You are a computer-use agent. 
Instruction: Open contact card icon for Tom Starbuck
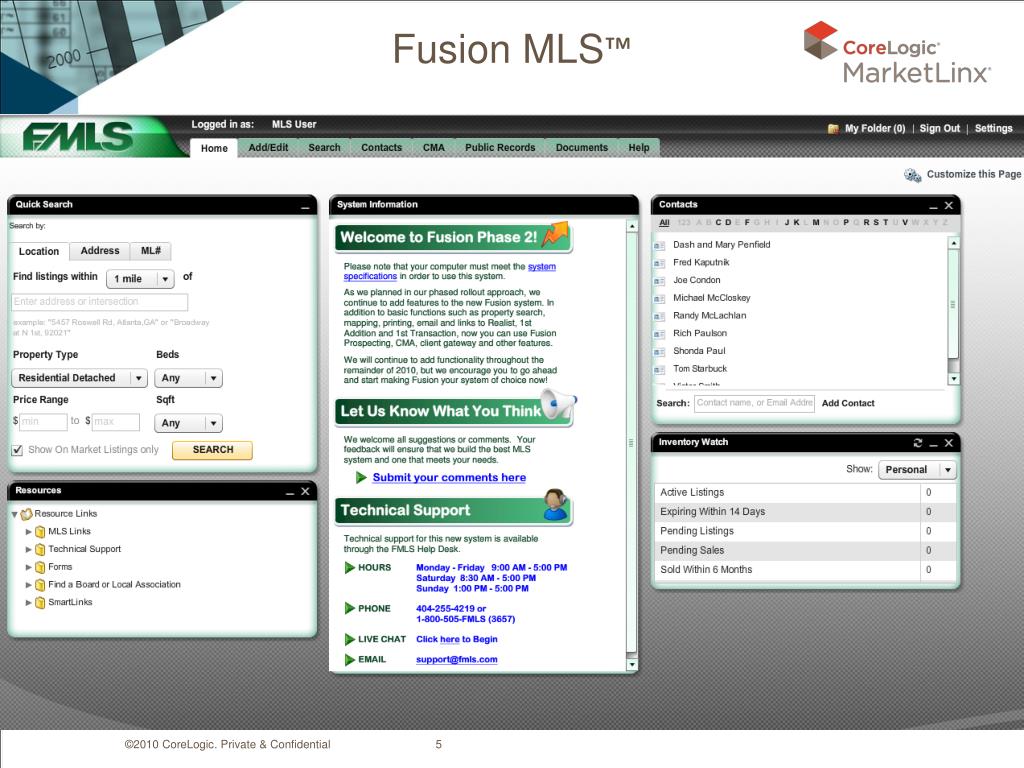660,370
